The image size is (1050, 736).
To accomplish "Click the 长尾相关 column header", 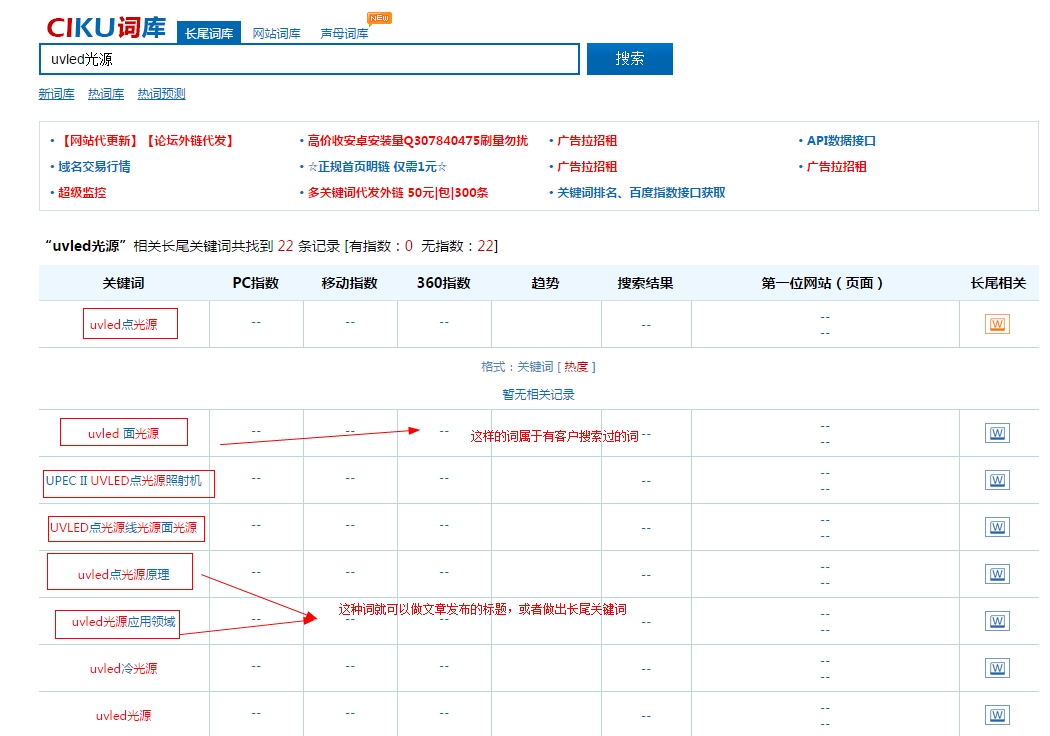I will (998, 283).
